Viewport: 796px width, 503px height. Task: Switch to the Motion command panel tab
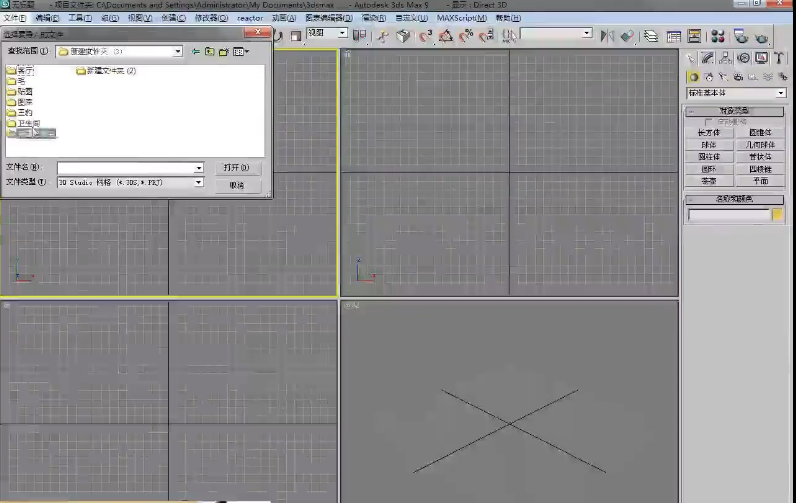[744, 58]
